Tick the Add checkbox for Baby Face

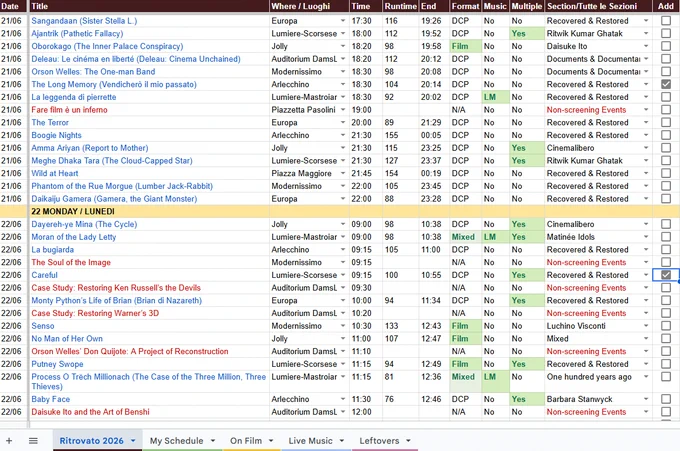click(666, 399)
